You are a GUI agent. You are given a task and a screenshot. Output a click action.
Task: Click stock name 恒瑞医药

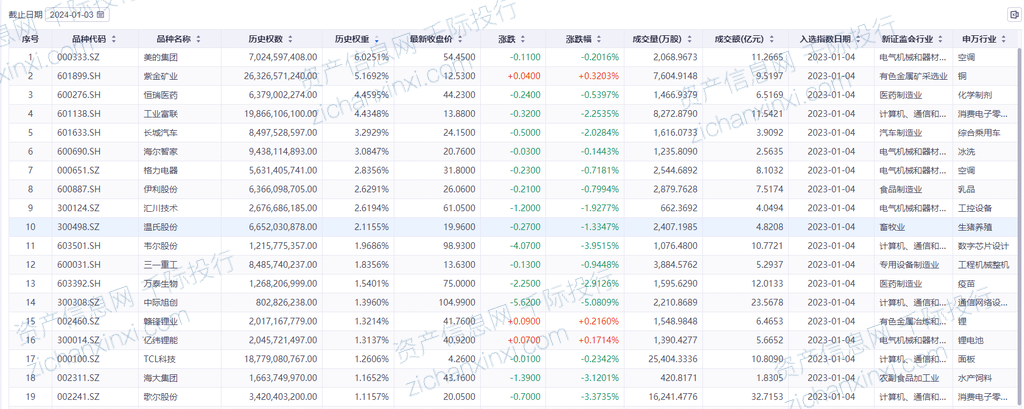tap(161, 95)
